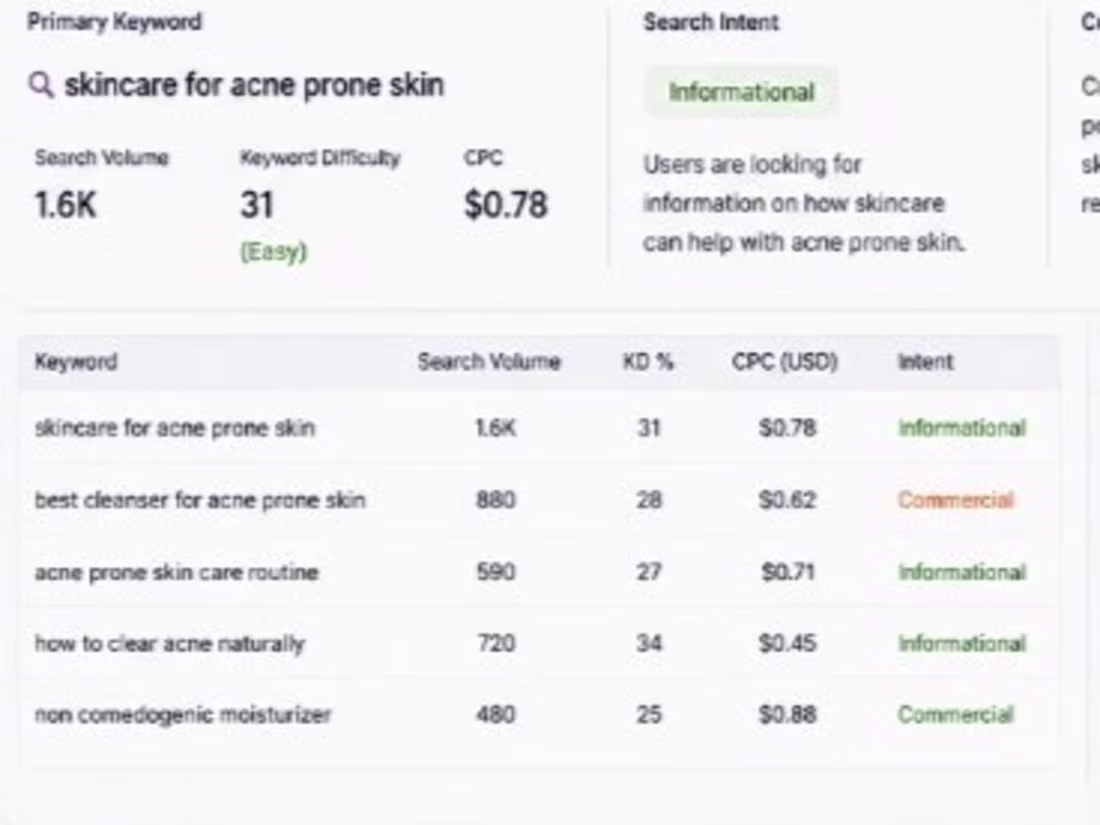This screenshot has width=1100, height=825.
Task: Click the 1.6K Search Volume metric
Action: (65, 205)
